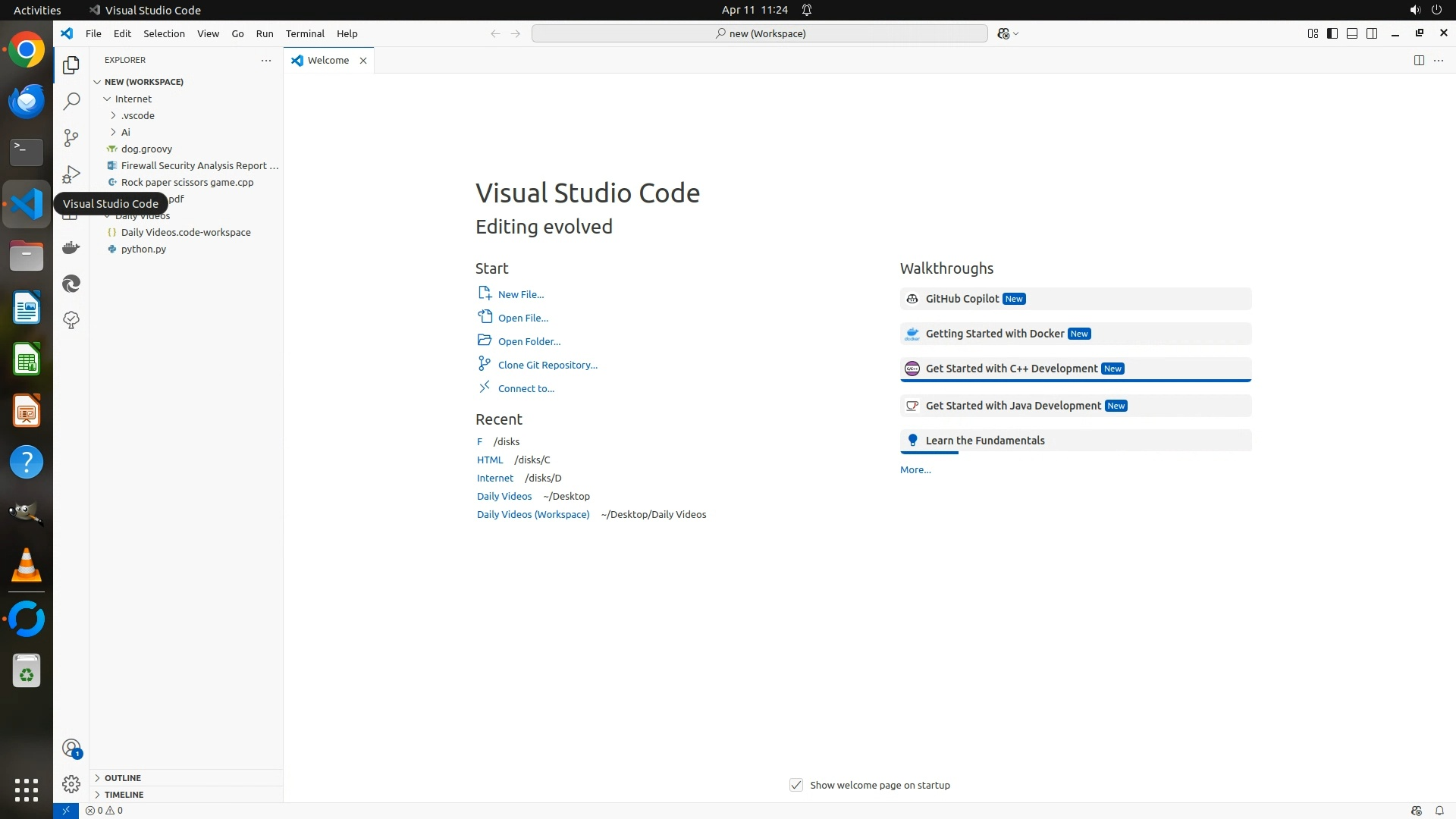The height and width of the screenshot is (819, 1456).
Task: Open the Manage gear menu
Action: 71,784
